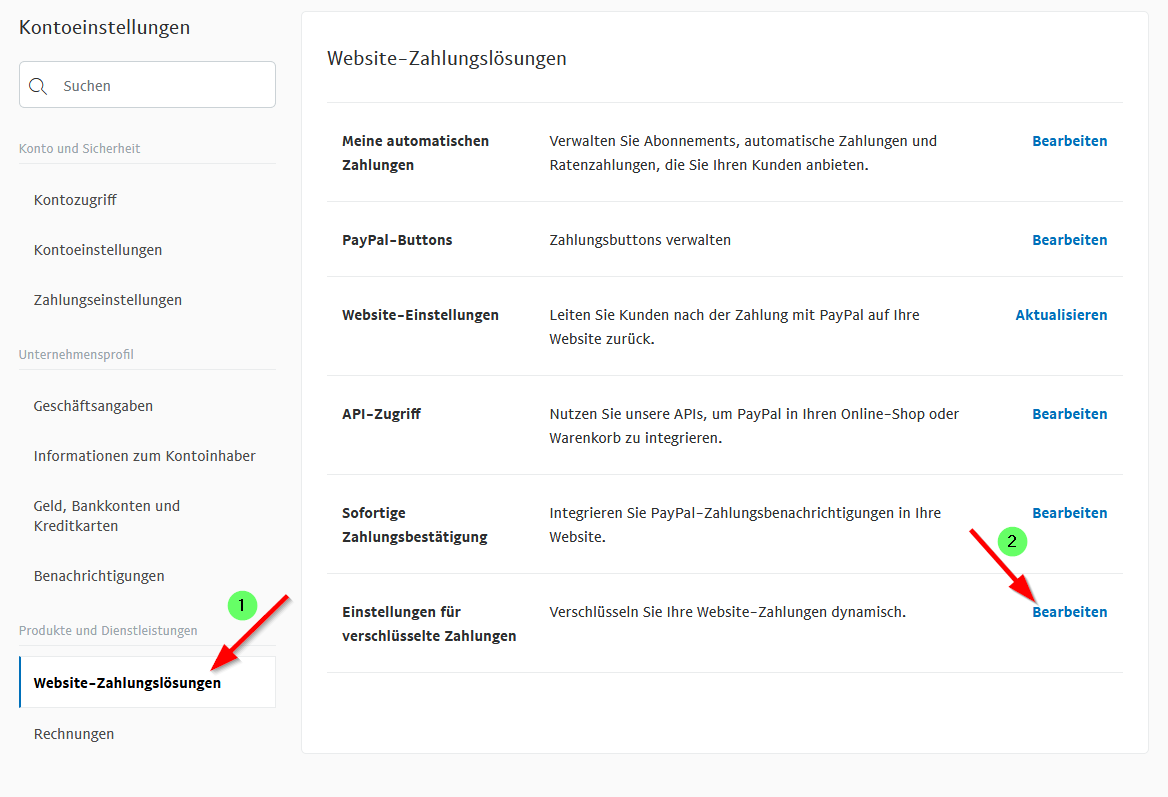
Task: Focus the Suchen search field
Action: click(160, 86)
